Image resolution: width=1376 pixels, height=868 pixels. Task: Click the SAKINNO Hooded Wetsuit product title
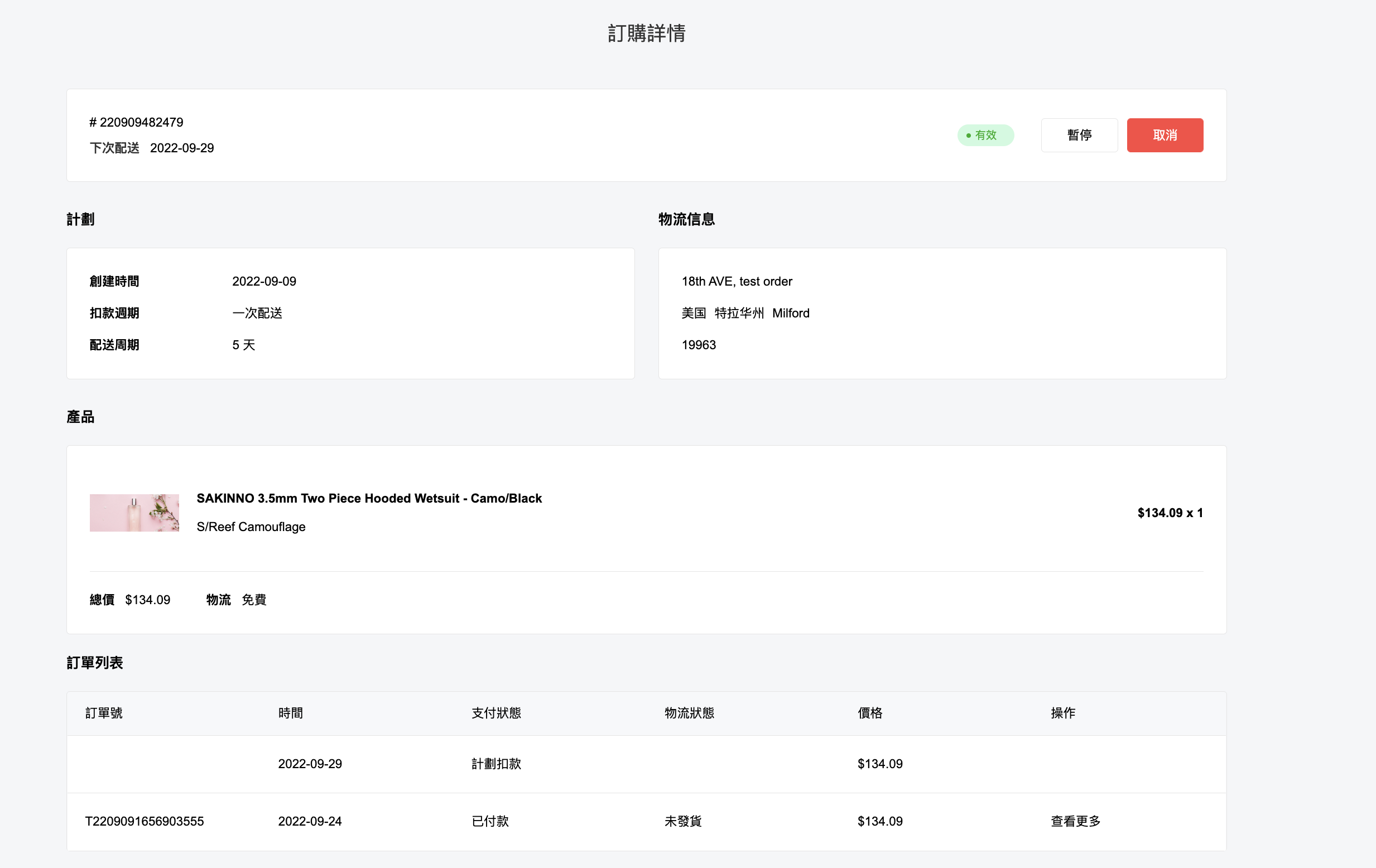click(369, 498)
